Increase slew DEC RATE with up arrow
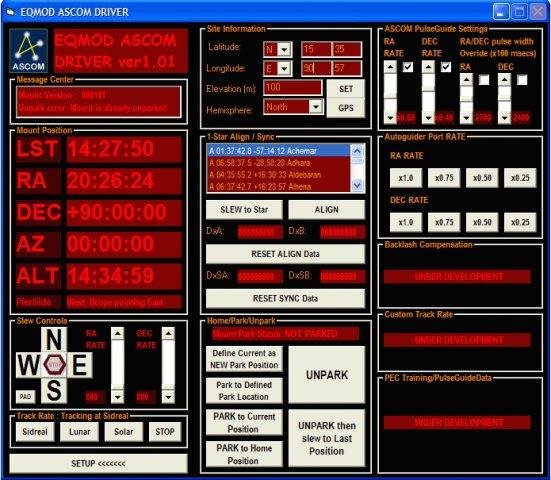The height and width of the screenshot is (480, 551). [168, 333]
